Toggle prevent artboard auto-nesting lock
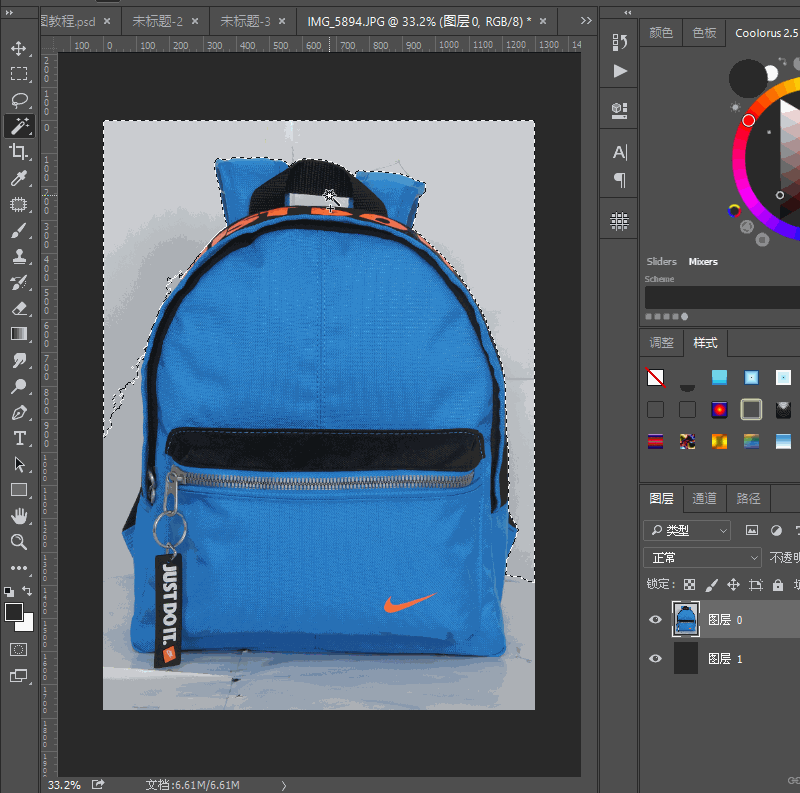800x793 pixels. coord(756,585)
